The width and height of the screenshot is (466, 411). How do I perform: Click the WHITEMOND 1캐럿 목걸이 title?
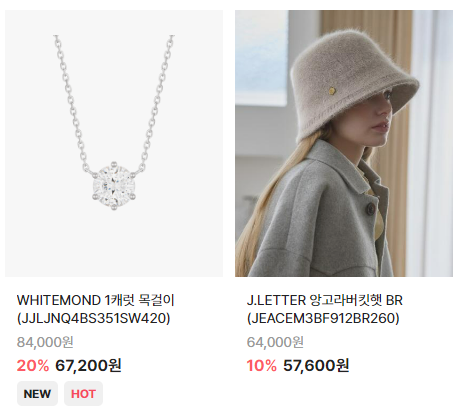point(96,300)
